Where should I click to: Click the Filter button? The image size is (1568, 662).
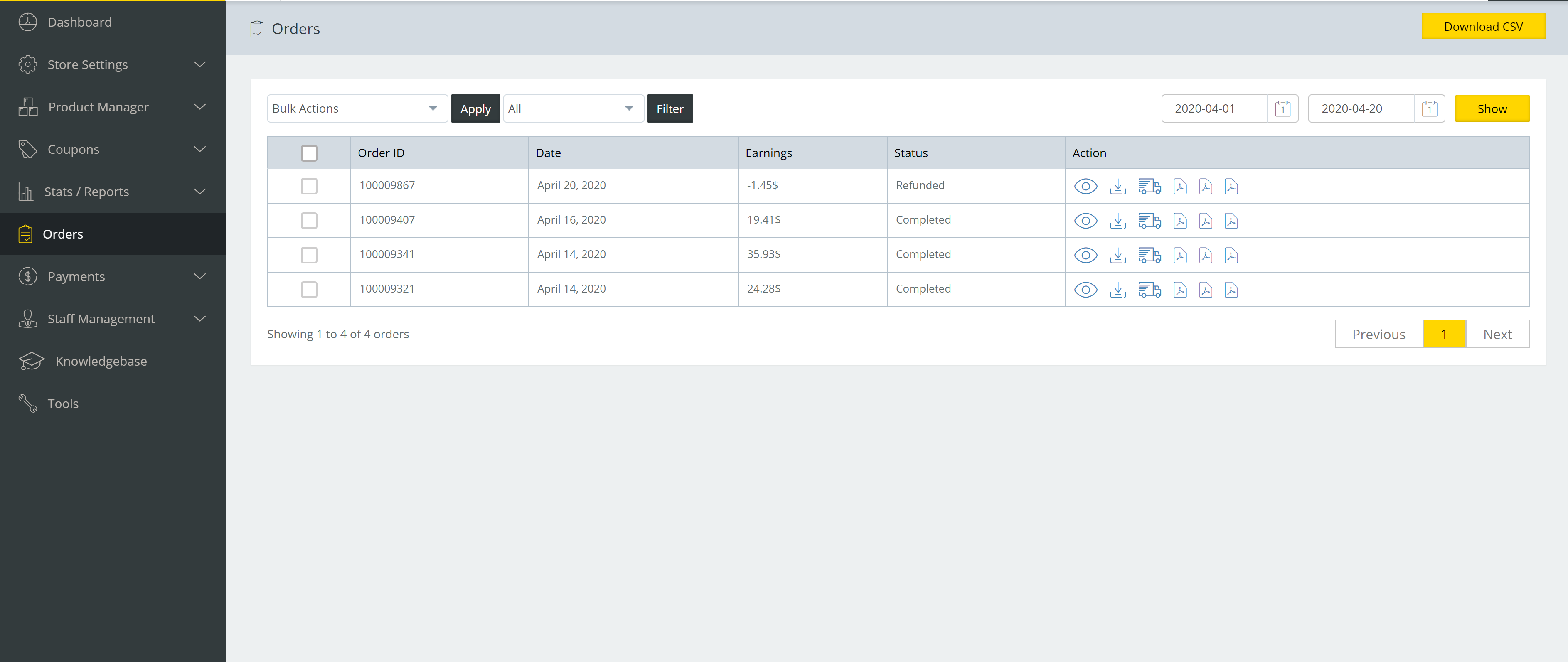(670, 109)
